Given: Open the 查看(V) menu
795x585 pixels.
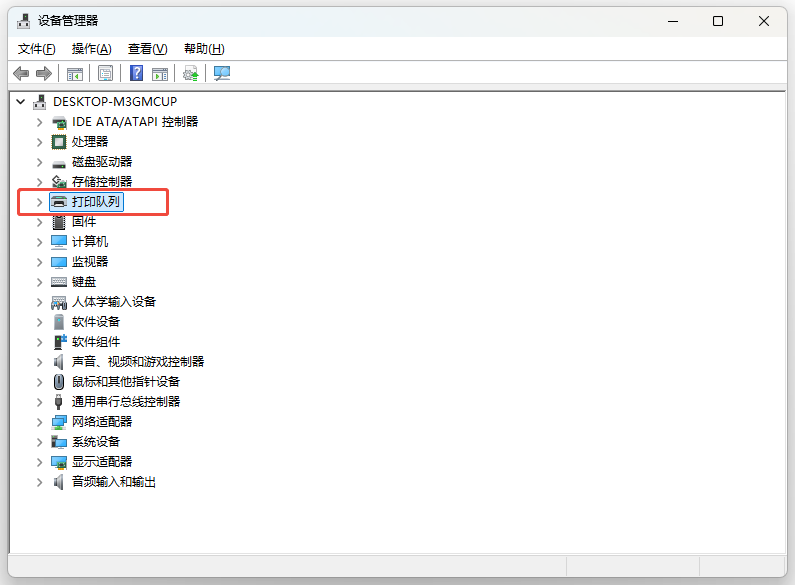Looking at the screenshot, I should pos(148,49).
